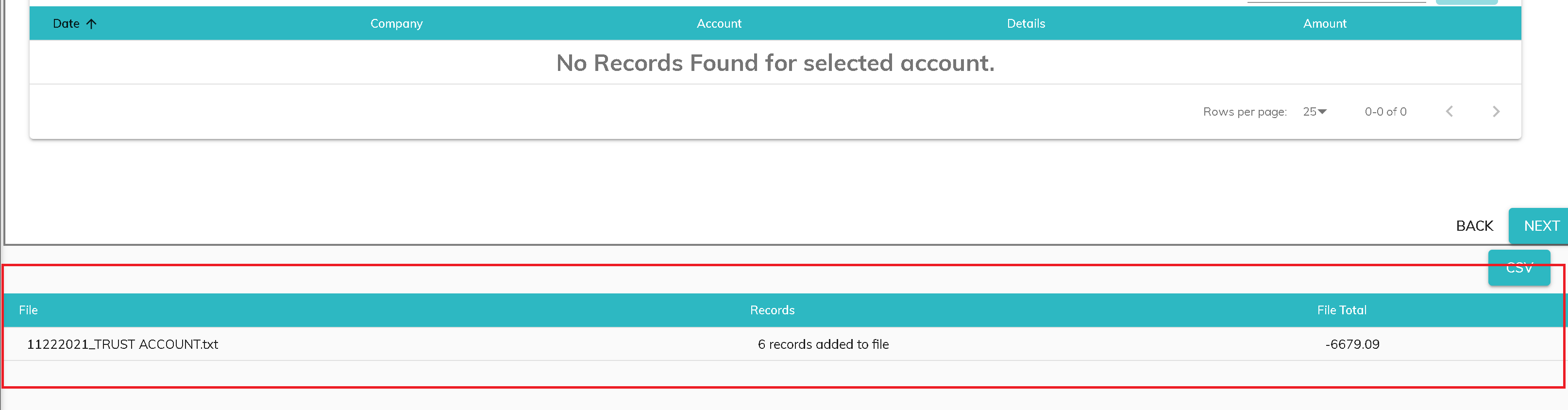
Task: Click the File column header
Action: coord(28,310)
